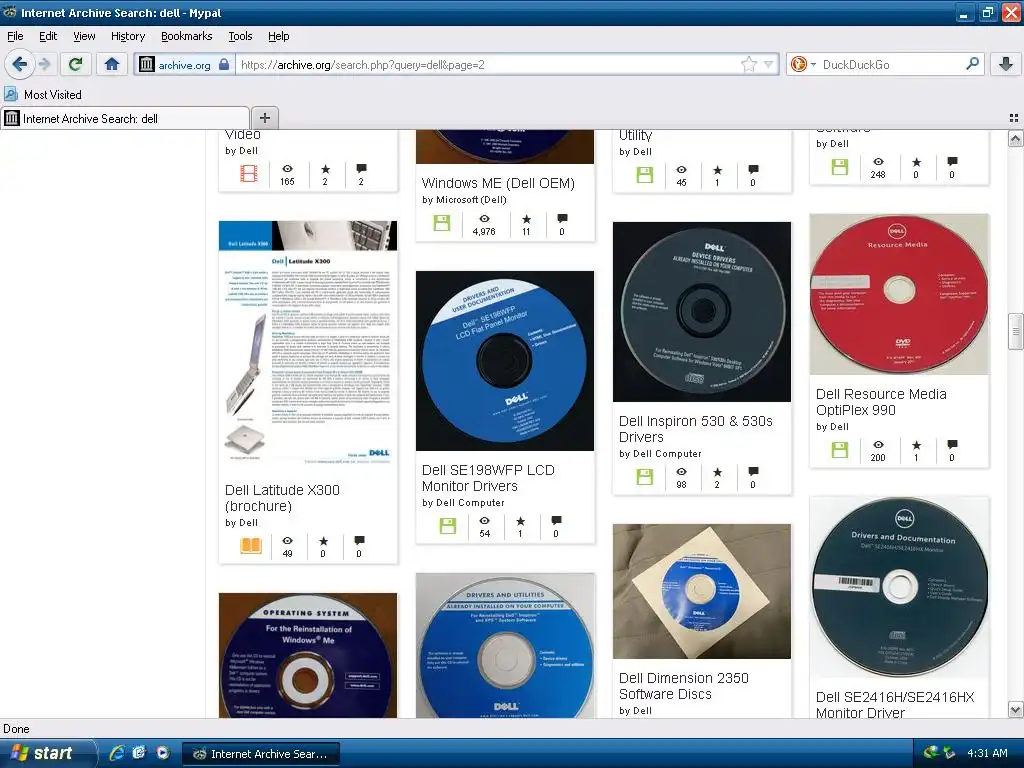Open the browser home page

(112, 64)
